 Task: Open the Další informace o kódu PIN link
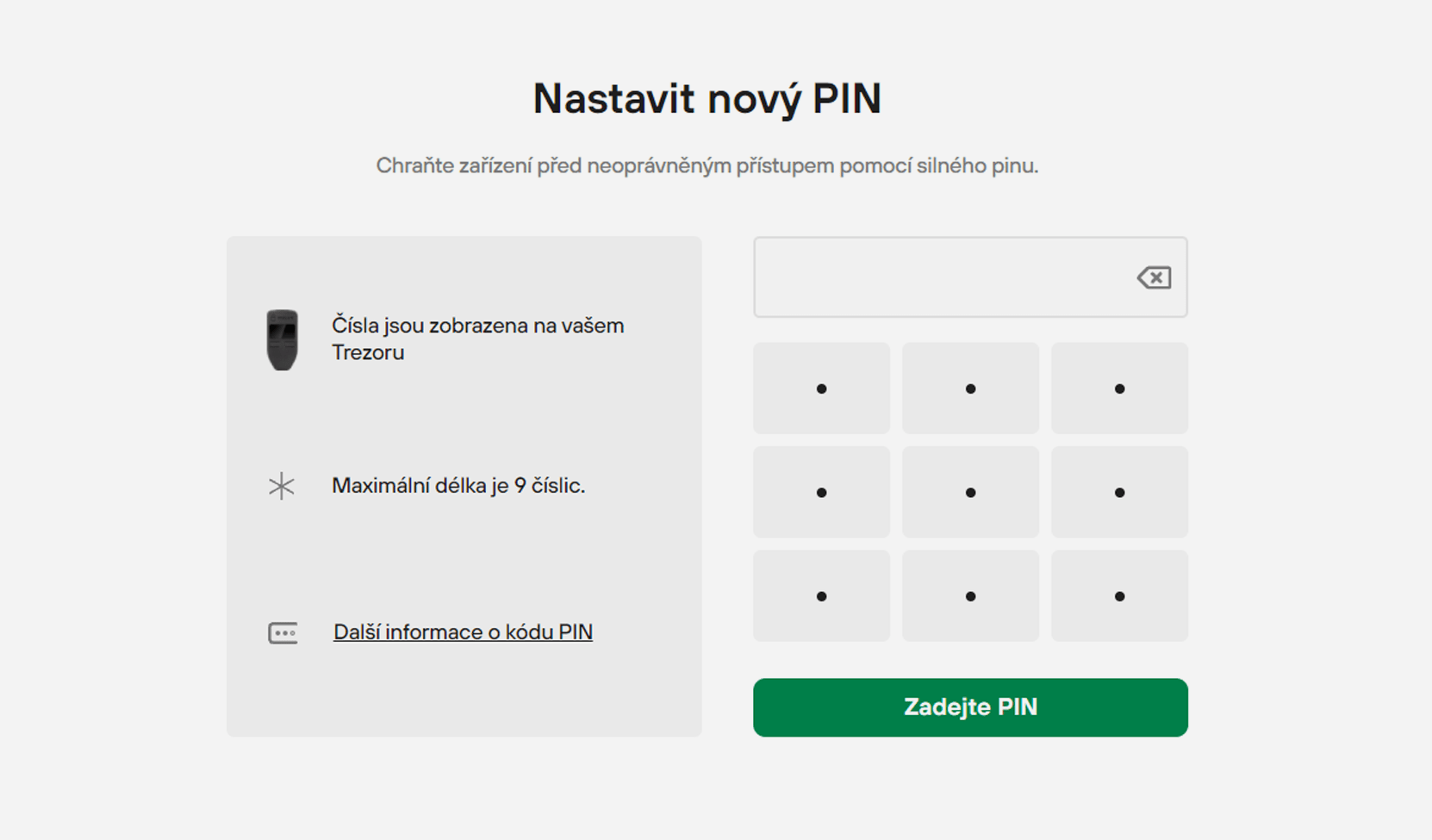(x=463, y=632)
